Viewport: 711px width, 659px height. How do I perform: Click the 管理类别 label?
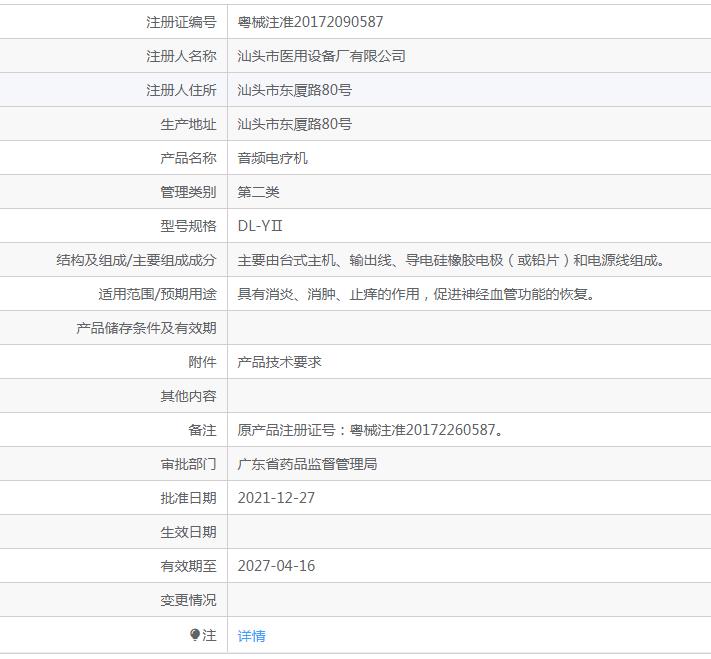(188, 192)
